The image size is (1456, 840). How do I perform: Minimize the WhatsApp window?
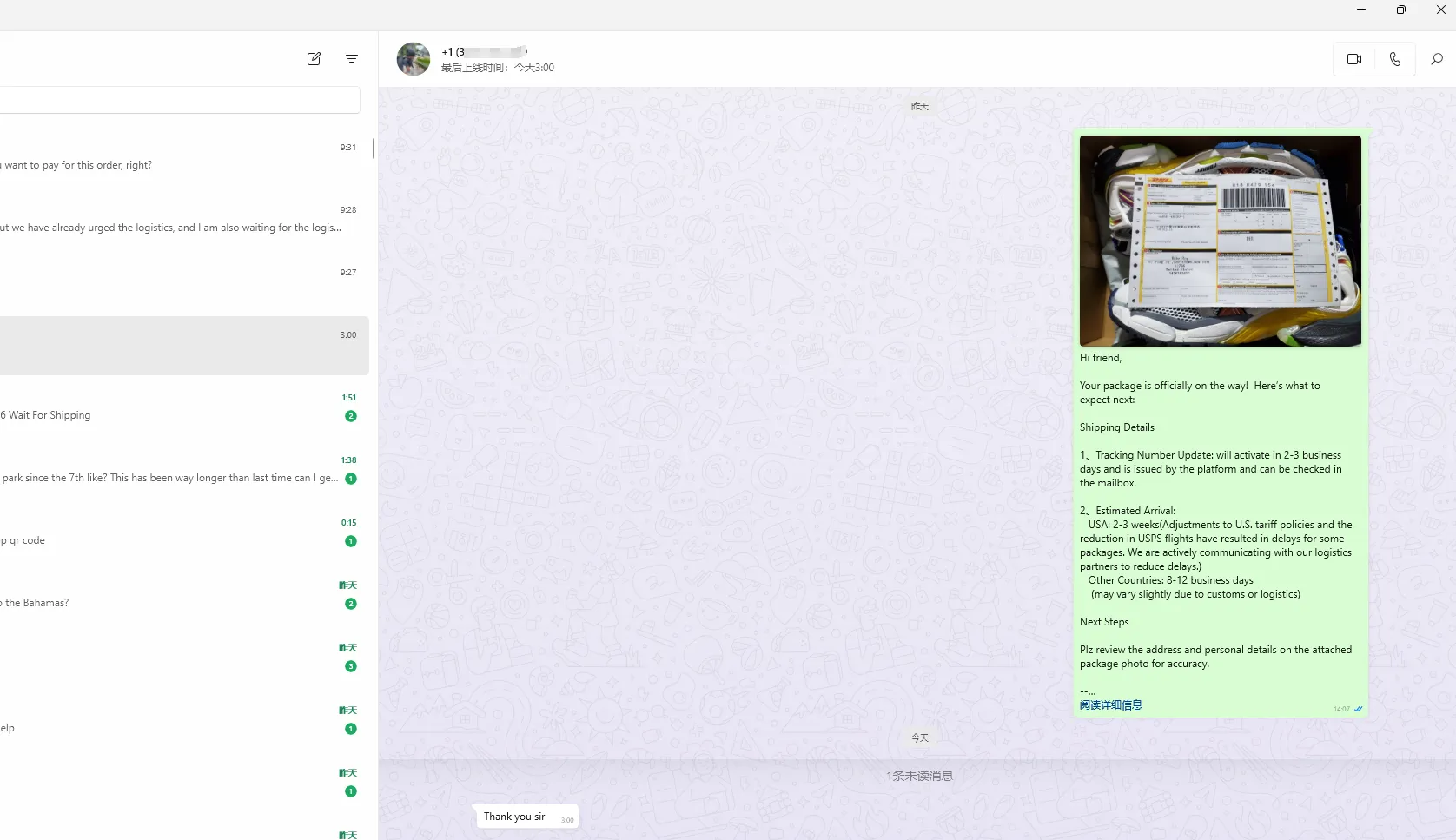(1361, 10)
